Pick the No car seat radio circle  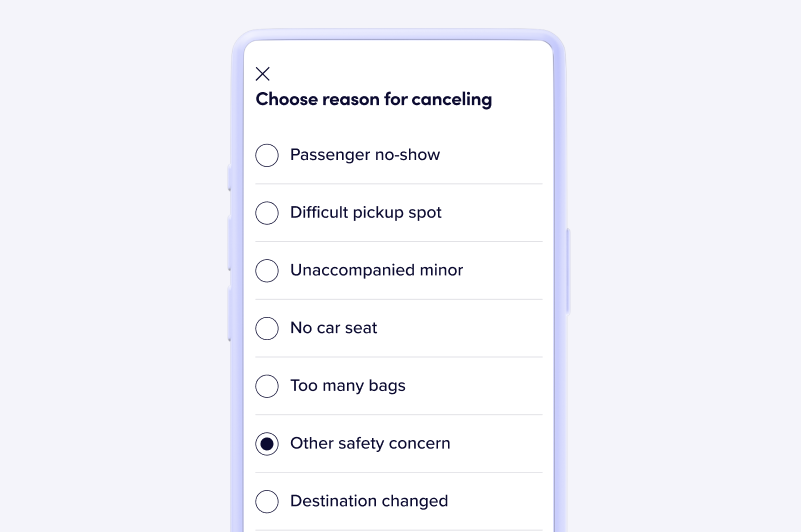pyautogui.click(x=267, y=328)
